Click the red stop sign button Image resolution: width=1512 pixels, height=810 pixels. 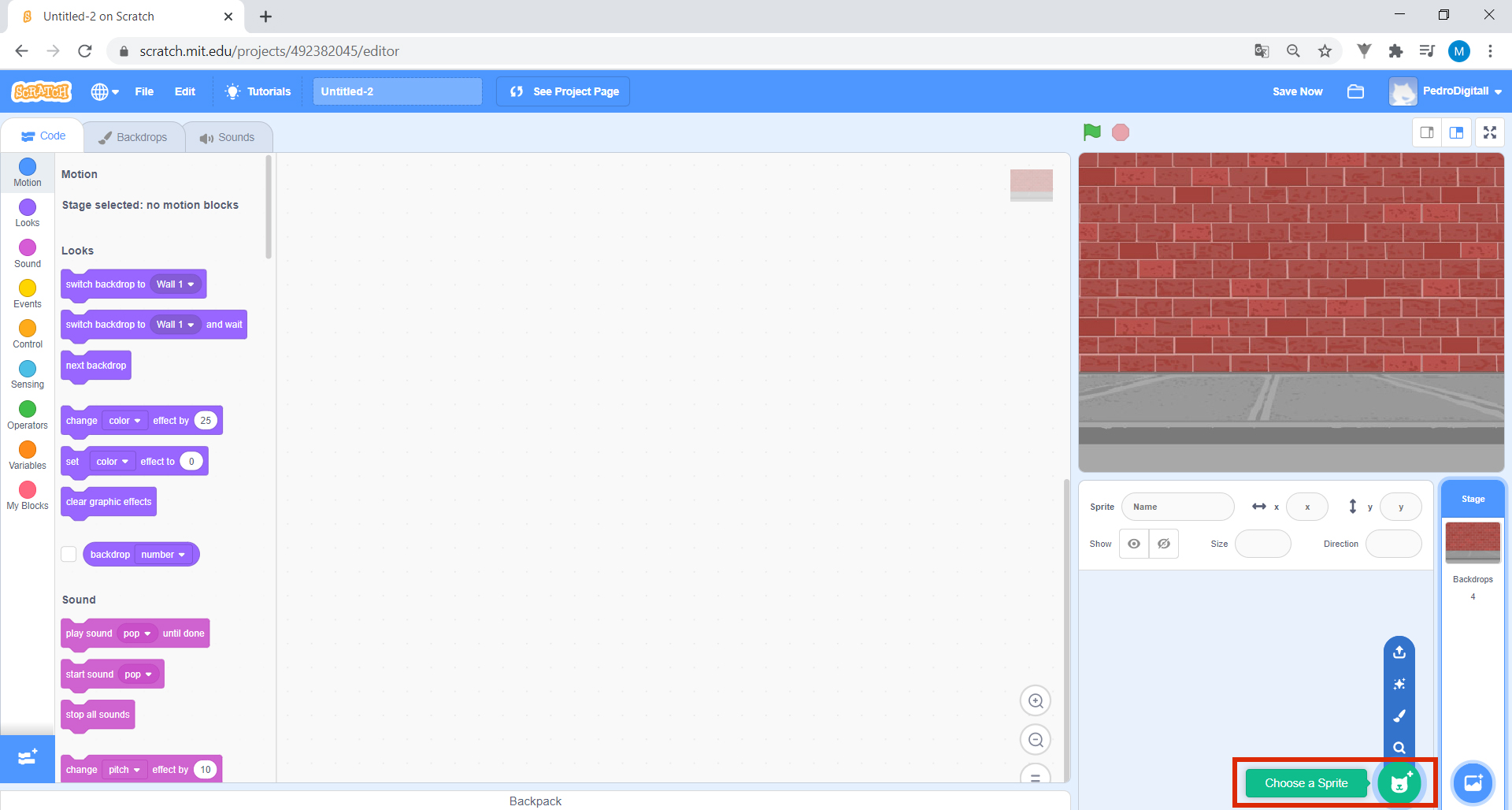(1121, 132)
